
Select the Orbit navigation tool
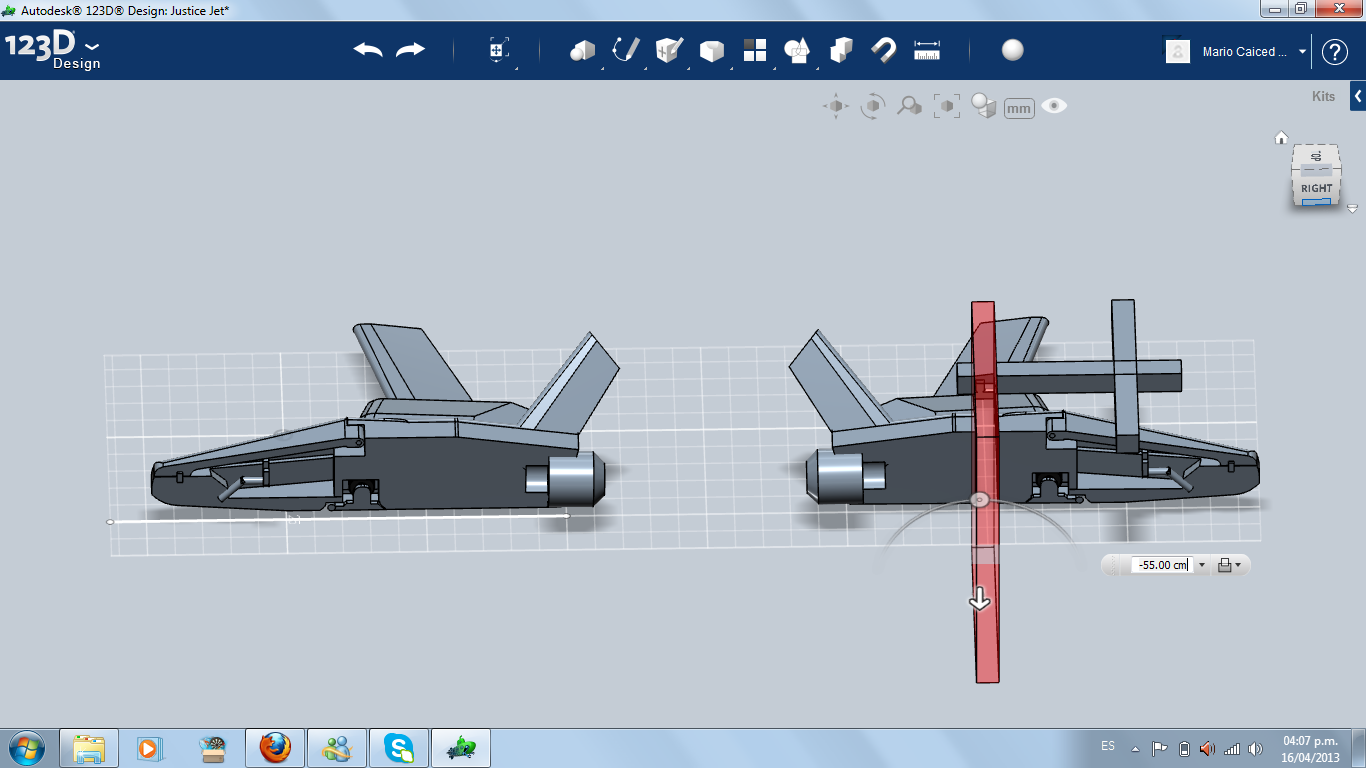tap(873, 106)
